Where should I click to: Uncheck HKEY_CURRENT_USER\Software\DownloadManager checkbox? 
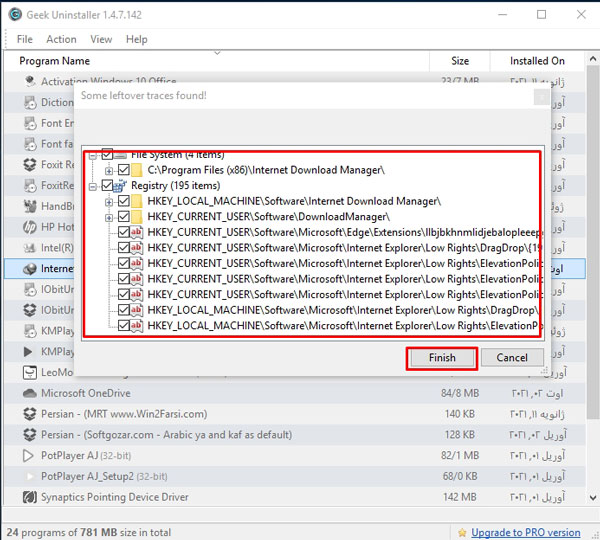124,217
